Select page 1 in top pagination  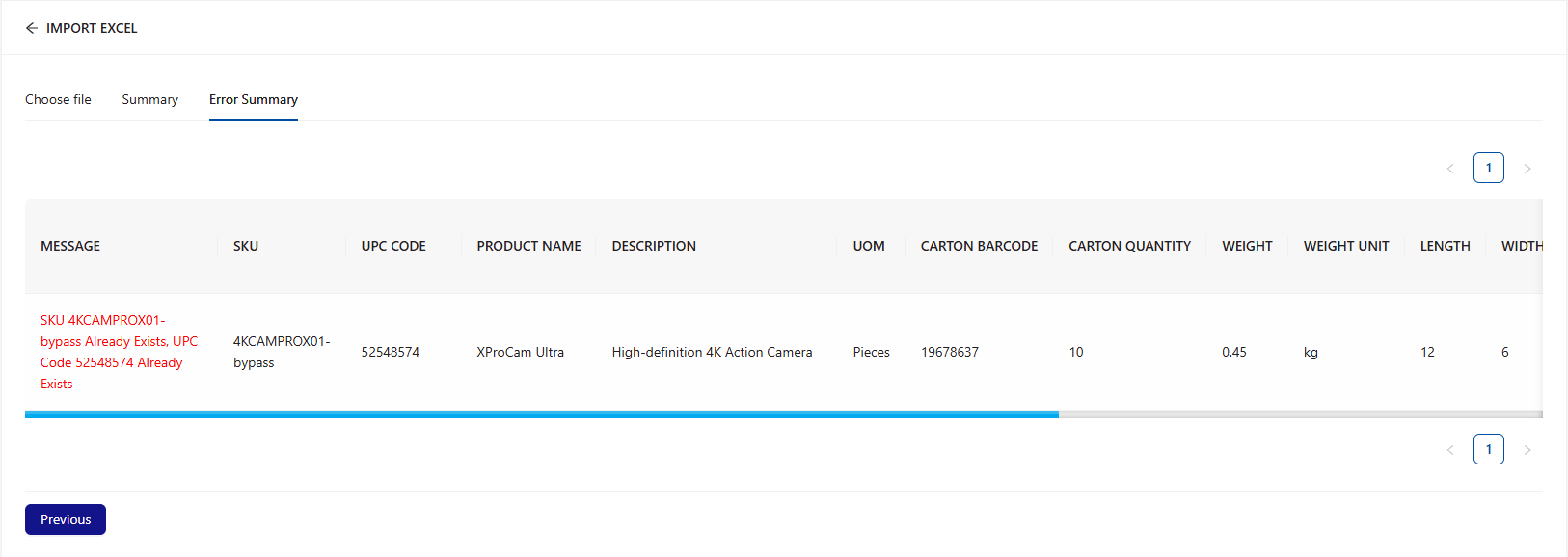1489,168
